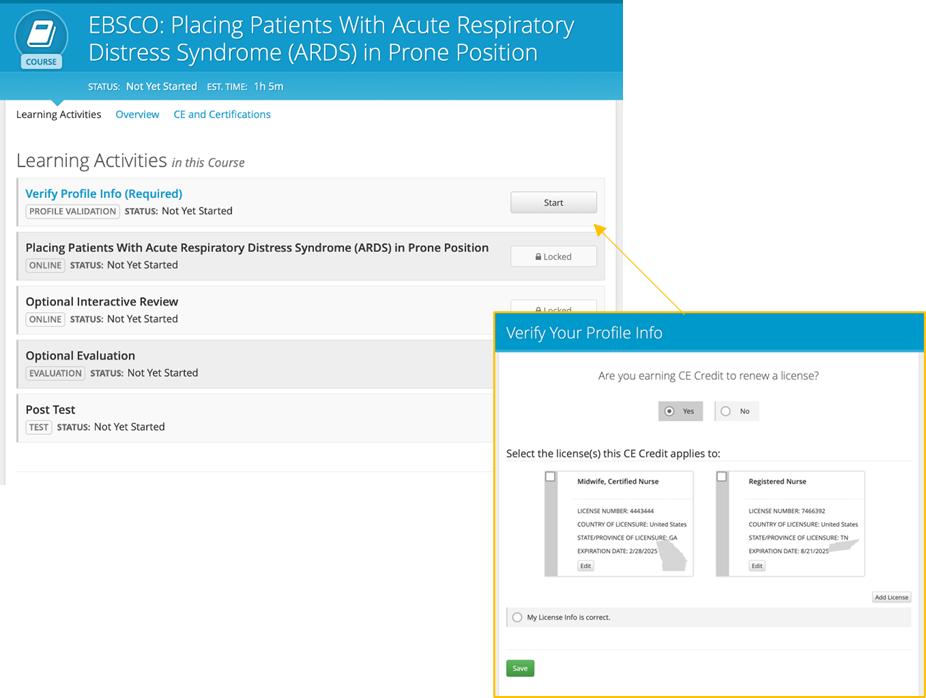Select My License Info is correct option

click(517, 617)
